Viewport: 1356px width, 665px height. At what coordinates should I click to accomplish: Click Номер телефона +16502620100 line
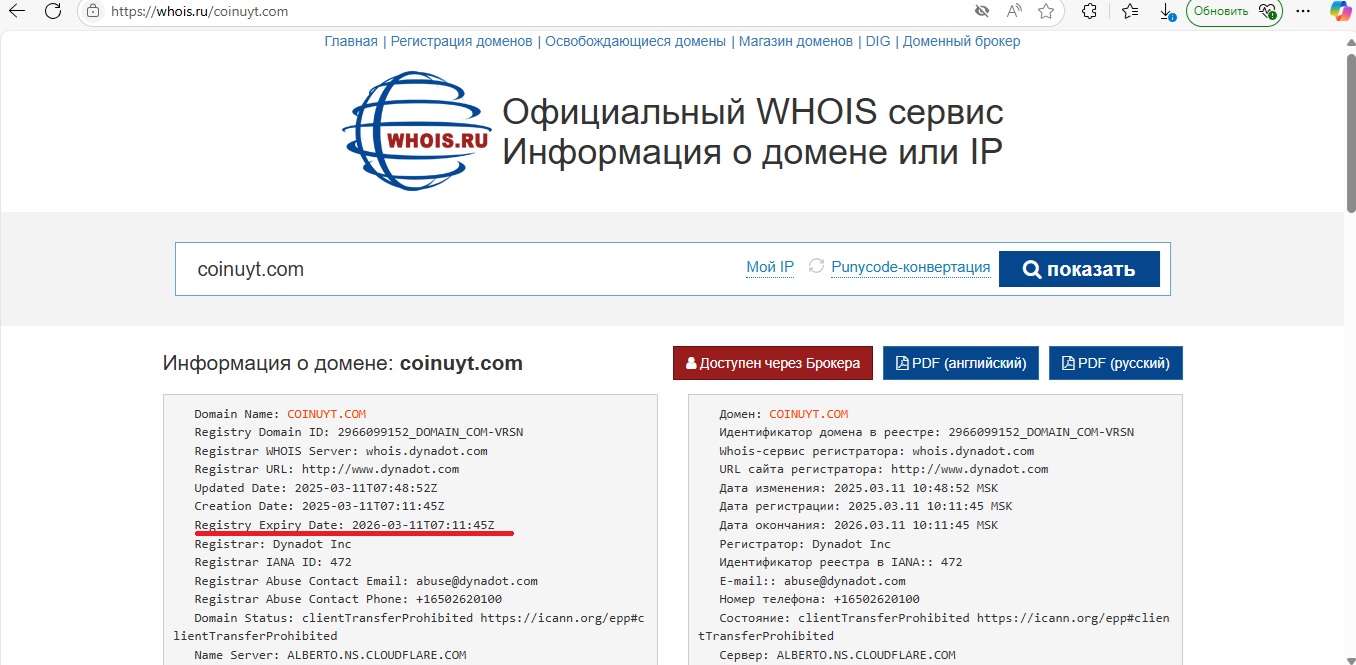tap(819, 599)
